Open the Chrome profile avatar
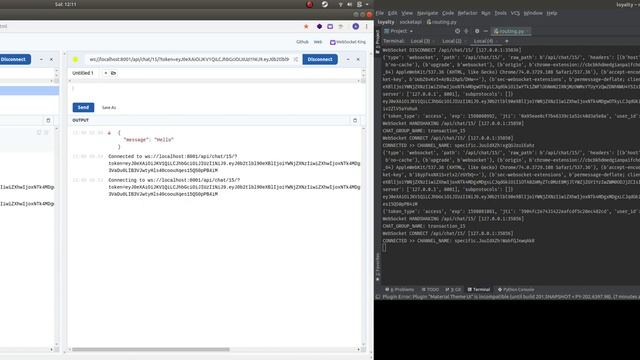The height and width of the screenshot is (360, 640). tap(356, 27)
